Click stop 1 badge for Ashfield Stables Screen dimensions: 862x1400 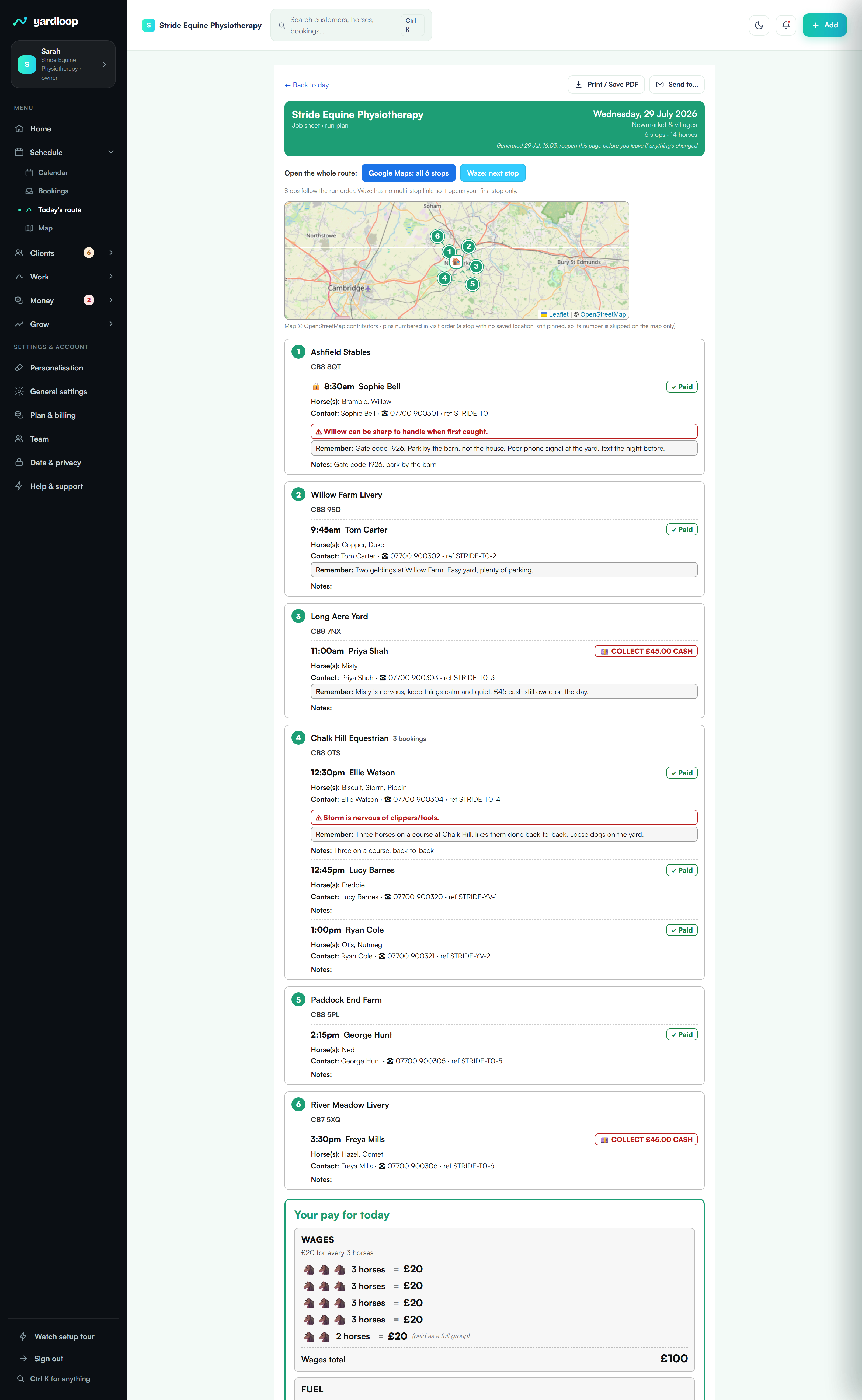tap(298, 352)
